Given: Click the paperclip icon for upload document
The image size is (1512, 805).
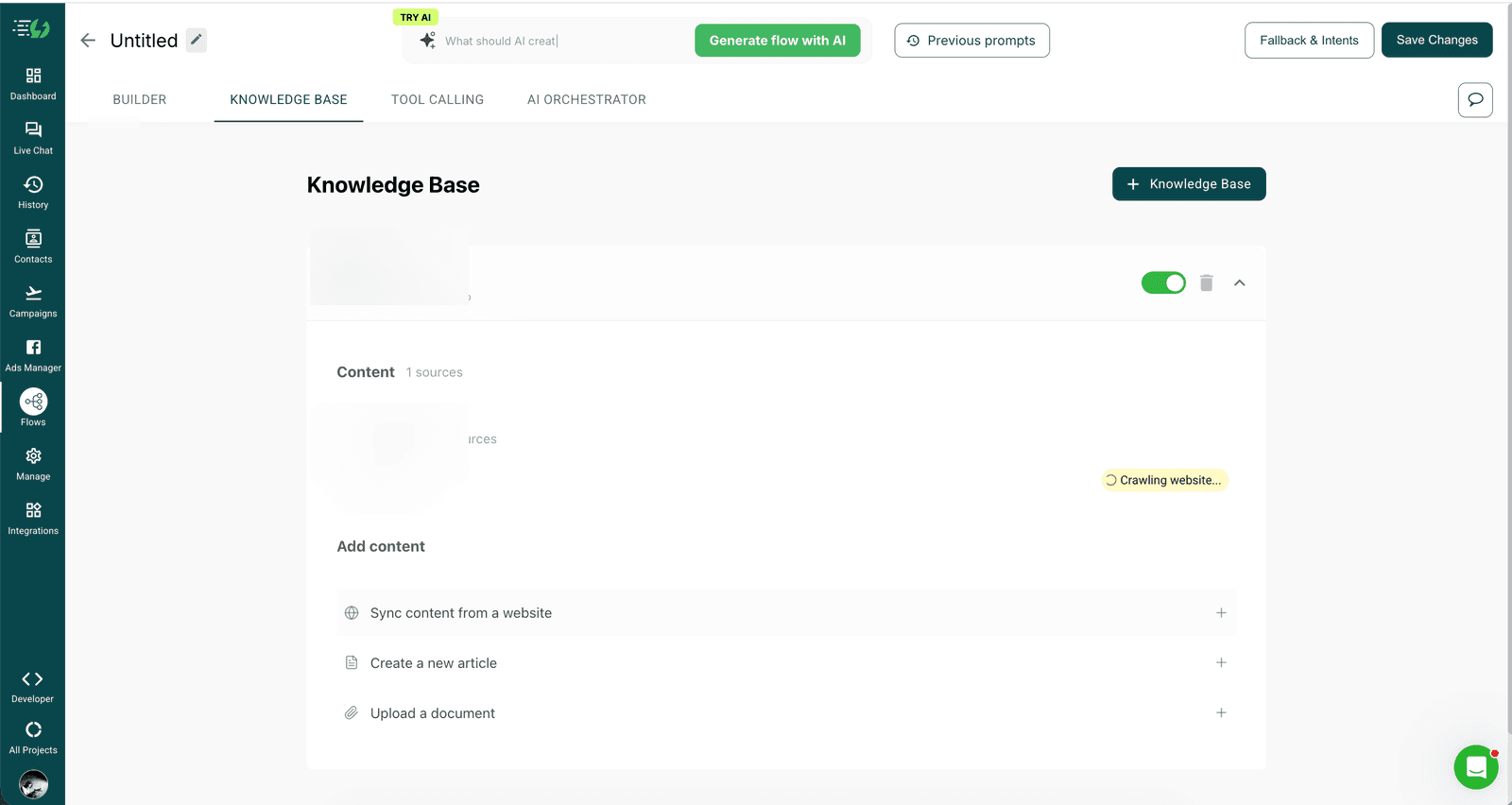Looking at the screenshot, I should coord(352,713).
